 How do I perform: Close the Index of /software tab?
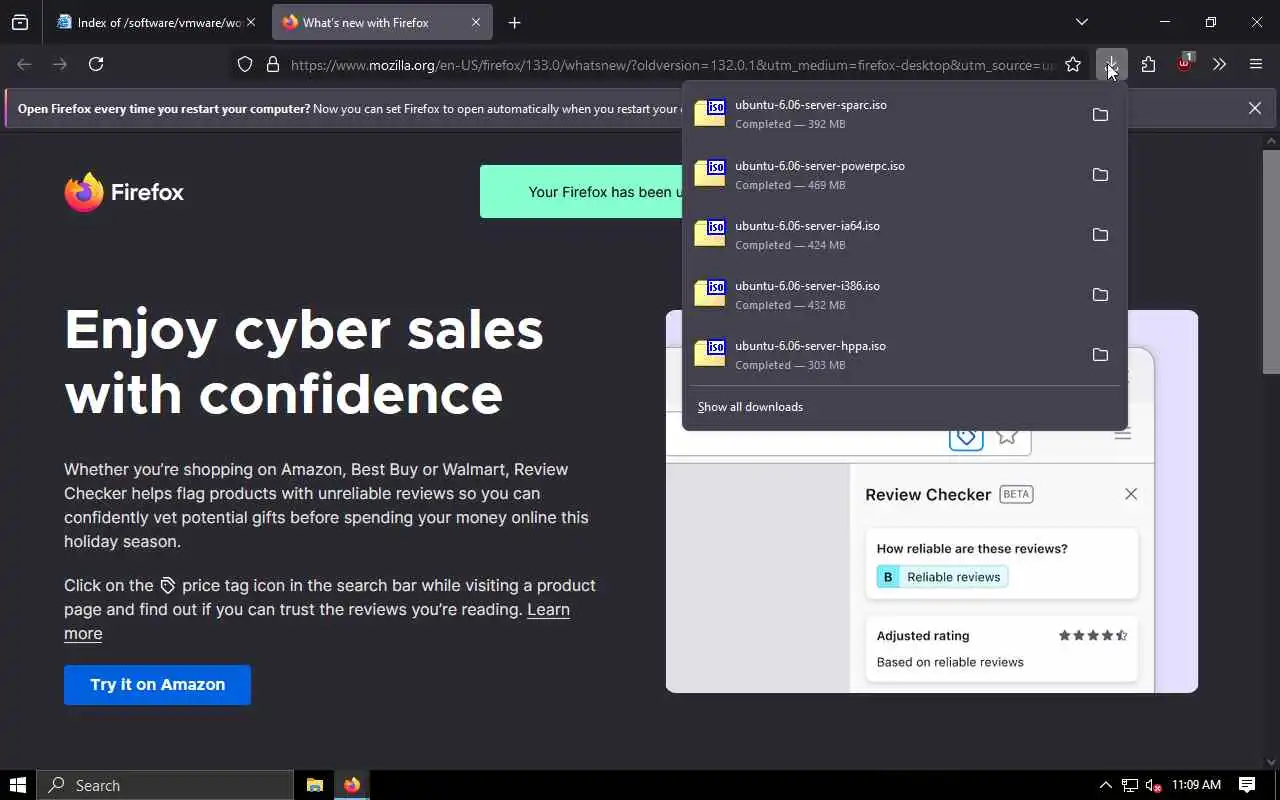pos(250,22)
